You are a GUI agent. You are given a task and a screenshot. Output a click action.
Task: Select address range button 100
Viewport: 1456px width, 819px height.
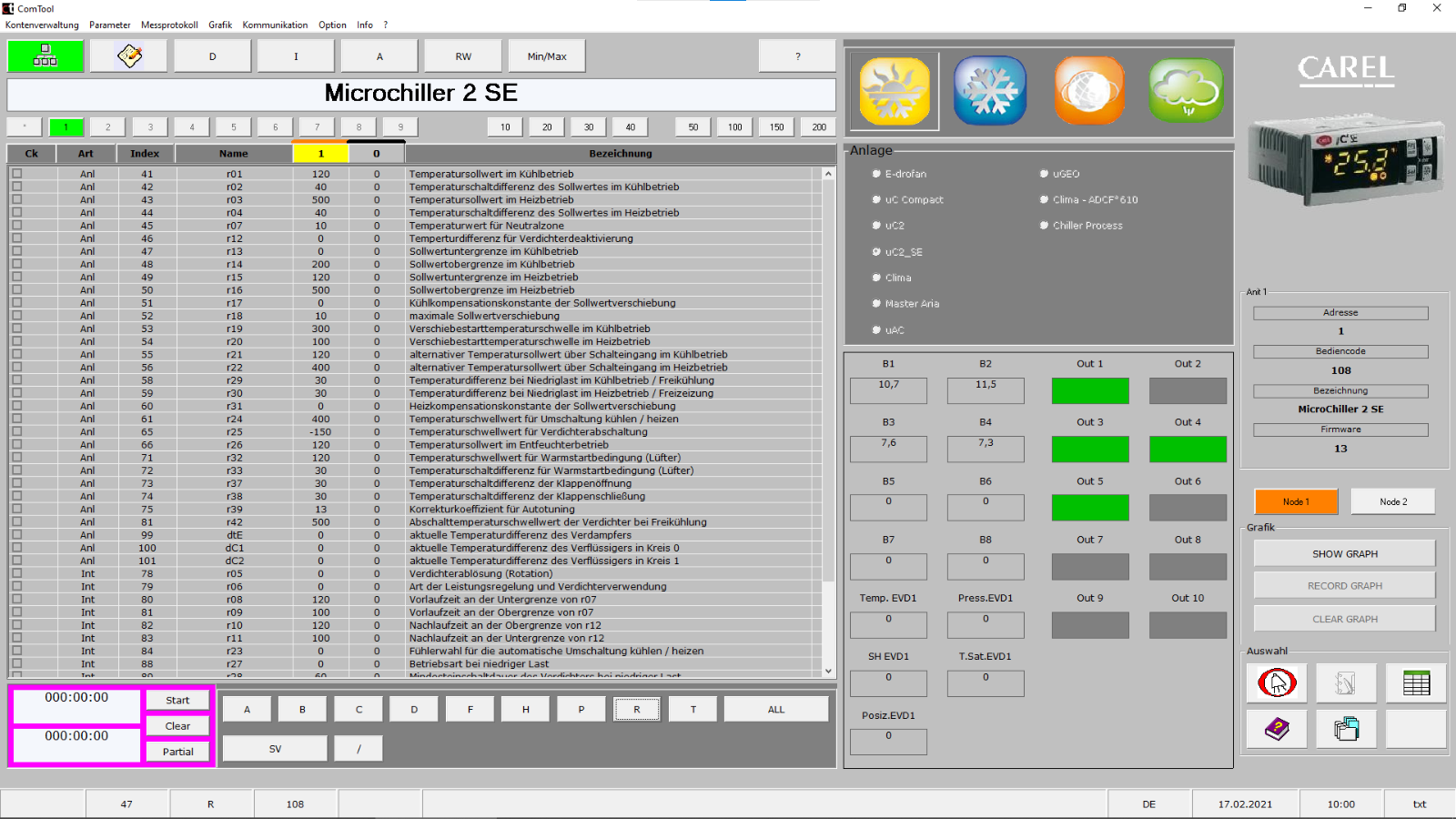[x=735, y=127]
